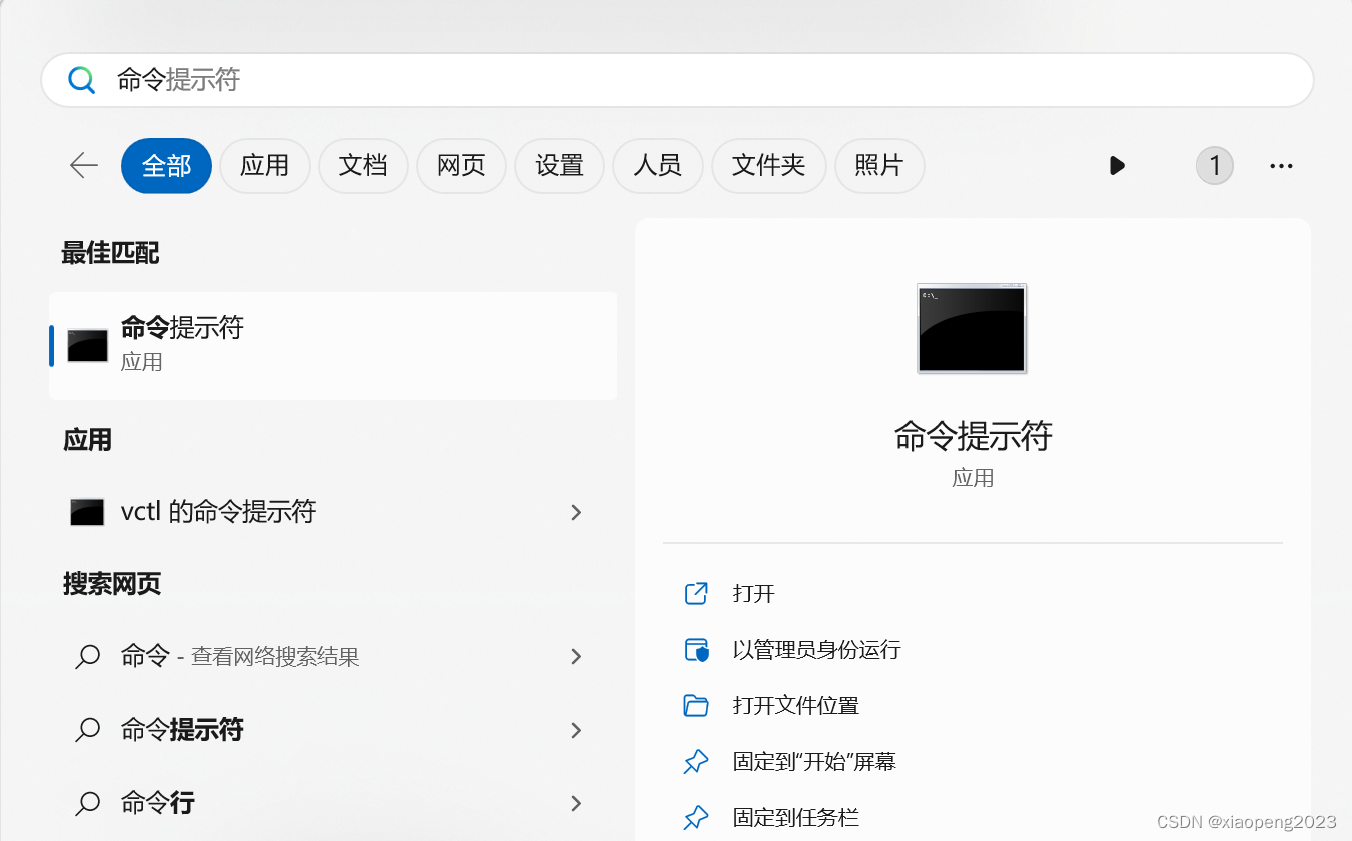Click the search magnifier icon in search box

point(81,80)
